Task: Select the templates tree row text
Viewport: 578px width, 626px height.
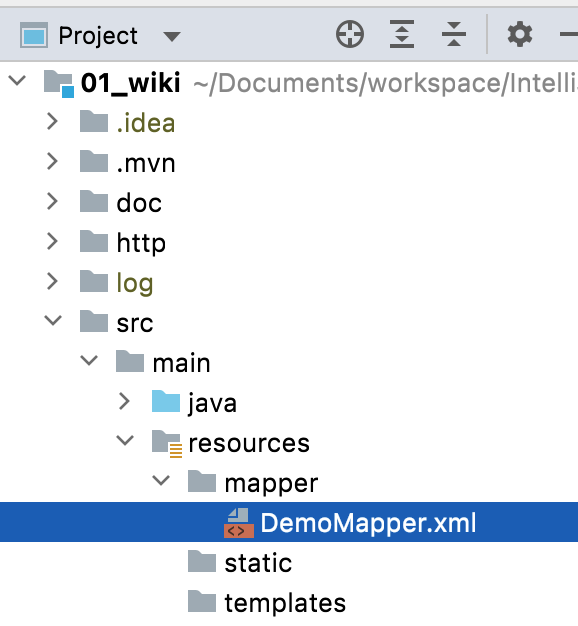Action: pos(285,603)
